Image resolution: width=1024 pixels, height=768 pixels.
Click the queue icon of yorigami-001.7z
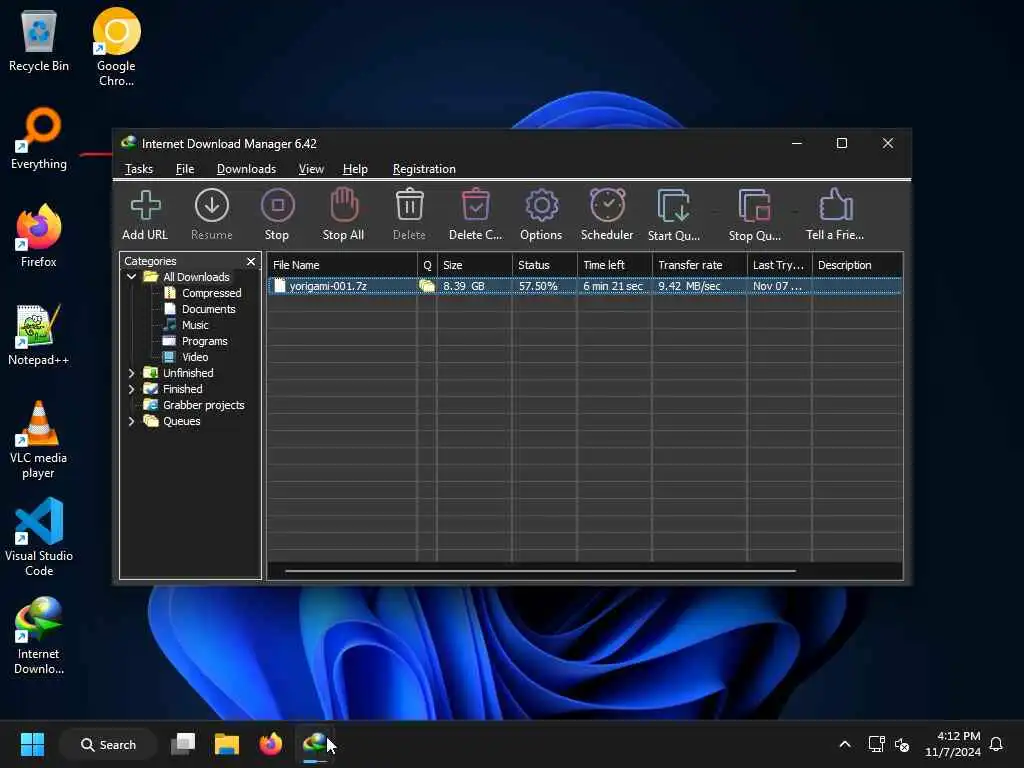427,286
